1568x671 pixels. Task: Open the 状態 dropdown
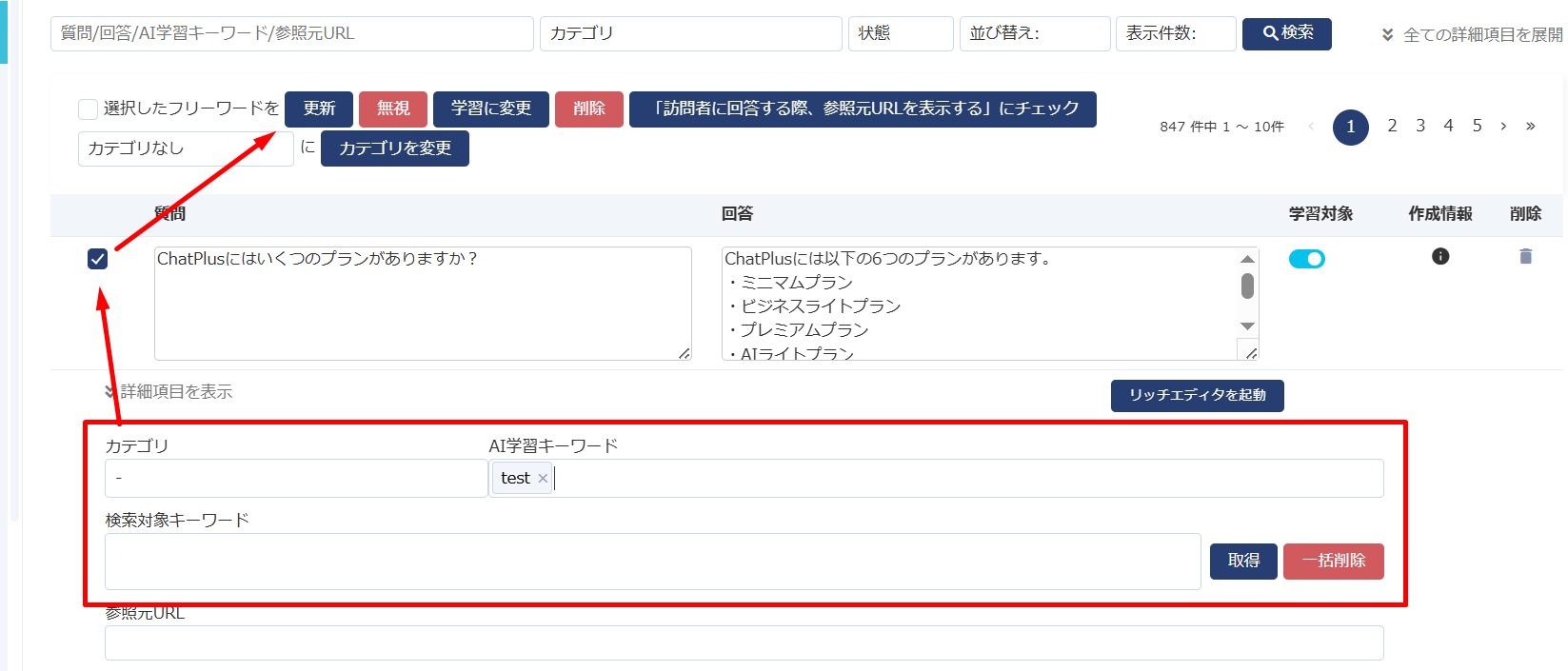900,33
